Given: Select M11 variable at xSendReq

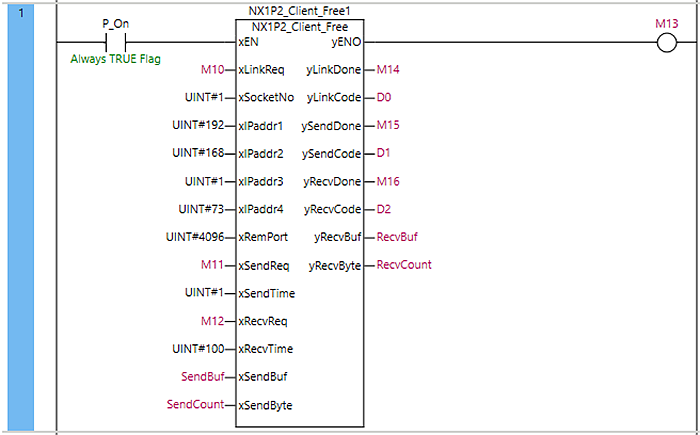Looking at the screenshot, I should tap(212, 265).
